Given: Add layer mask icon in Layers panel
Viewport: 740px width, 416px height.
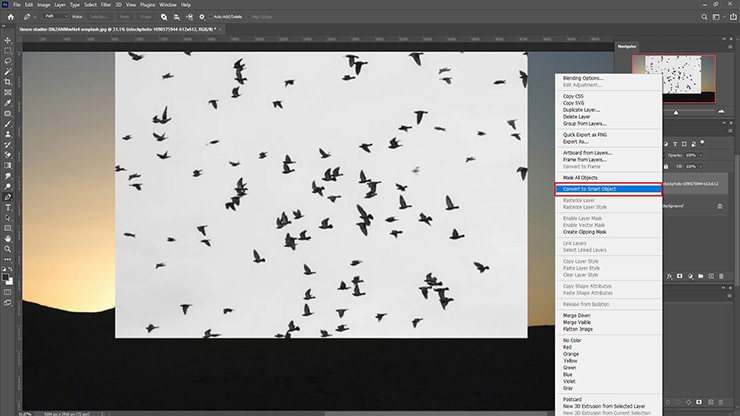Looking at the screenshot, I should [x=680, y=276].
